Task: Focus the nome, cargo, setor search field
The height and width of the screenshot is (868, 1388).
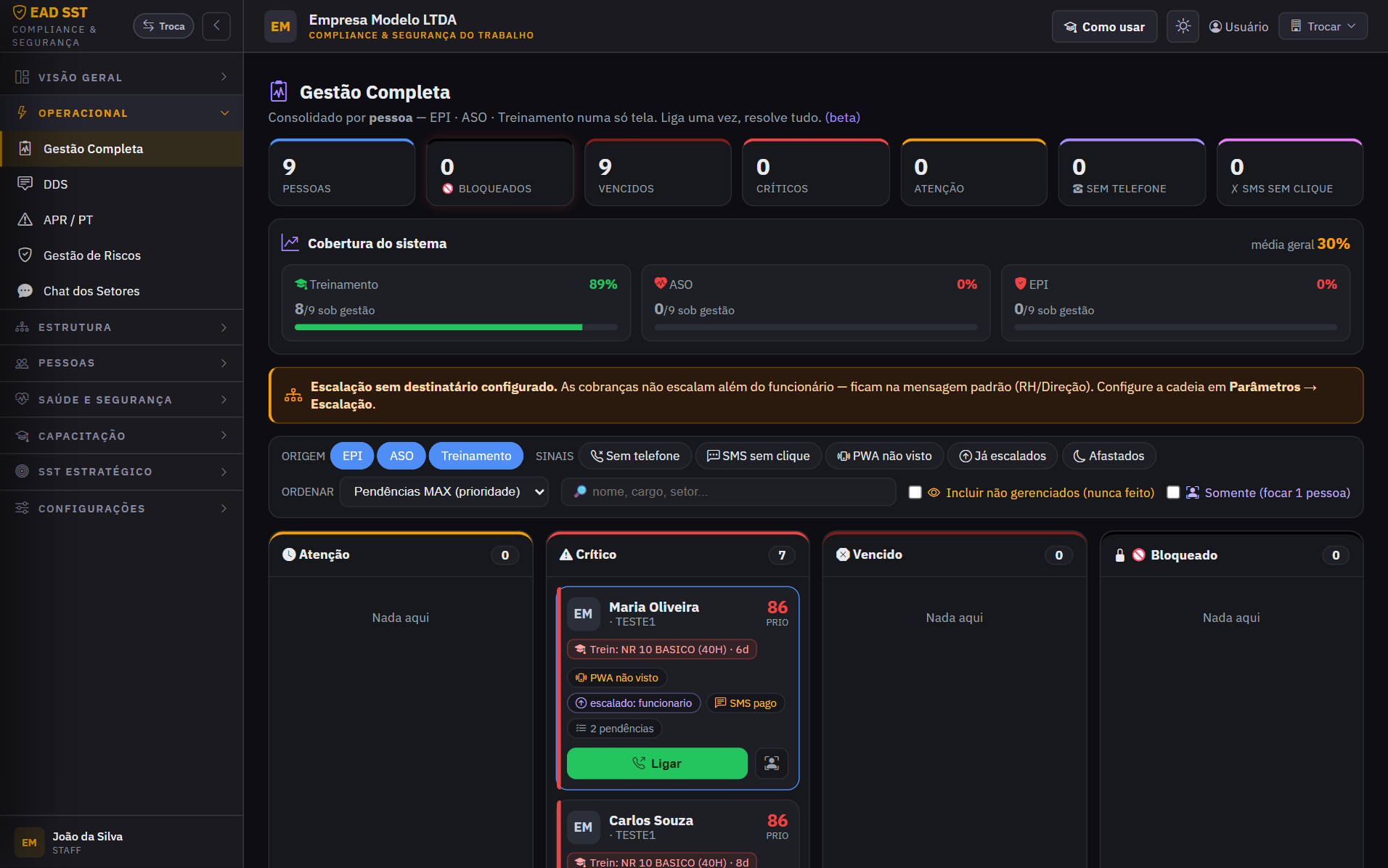Action: click(728, 491)
